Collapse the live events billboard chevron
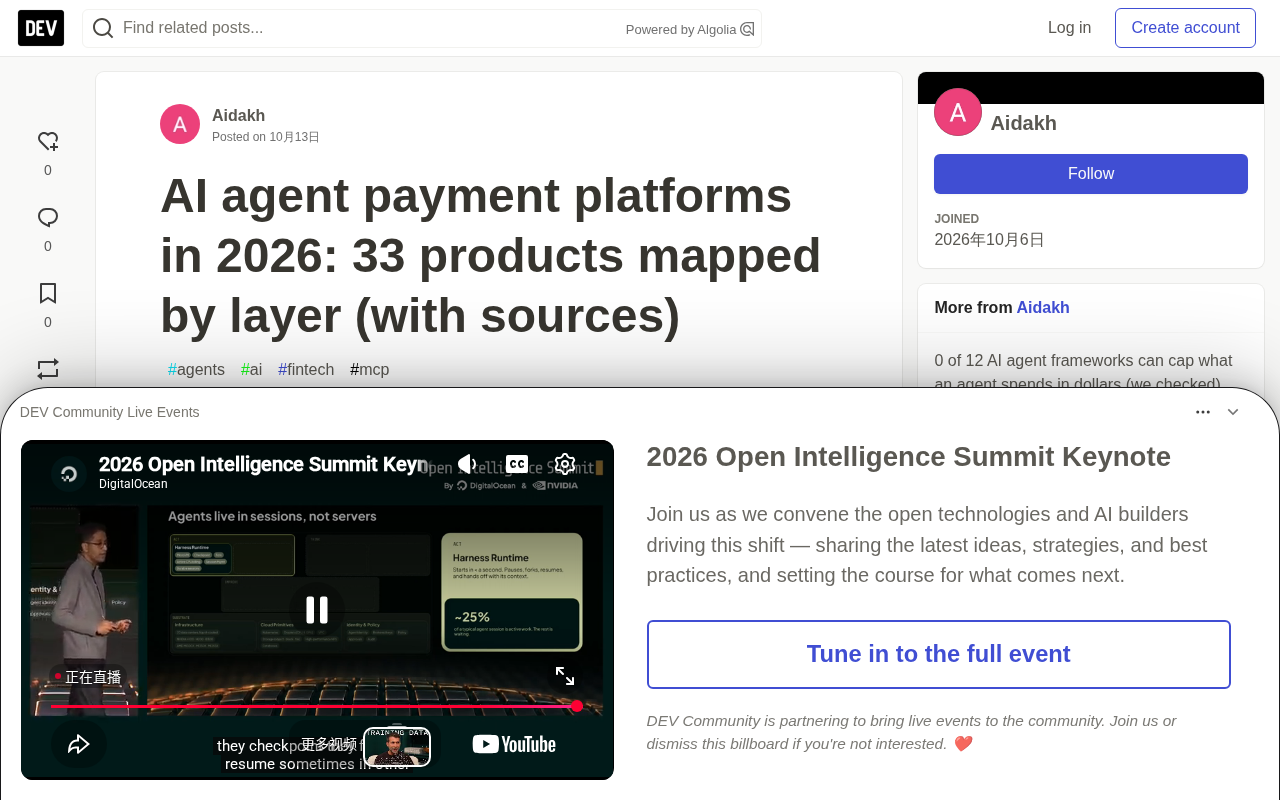This screenshot has width=1280, height=800. 1233,412
